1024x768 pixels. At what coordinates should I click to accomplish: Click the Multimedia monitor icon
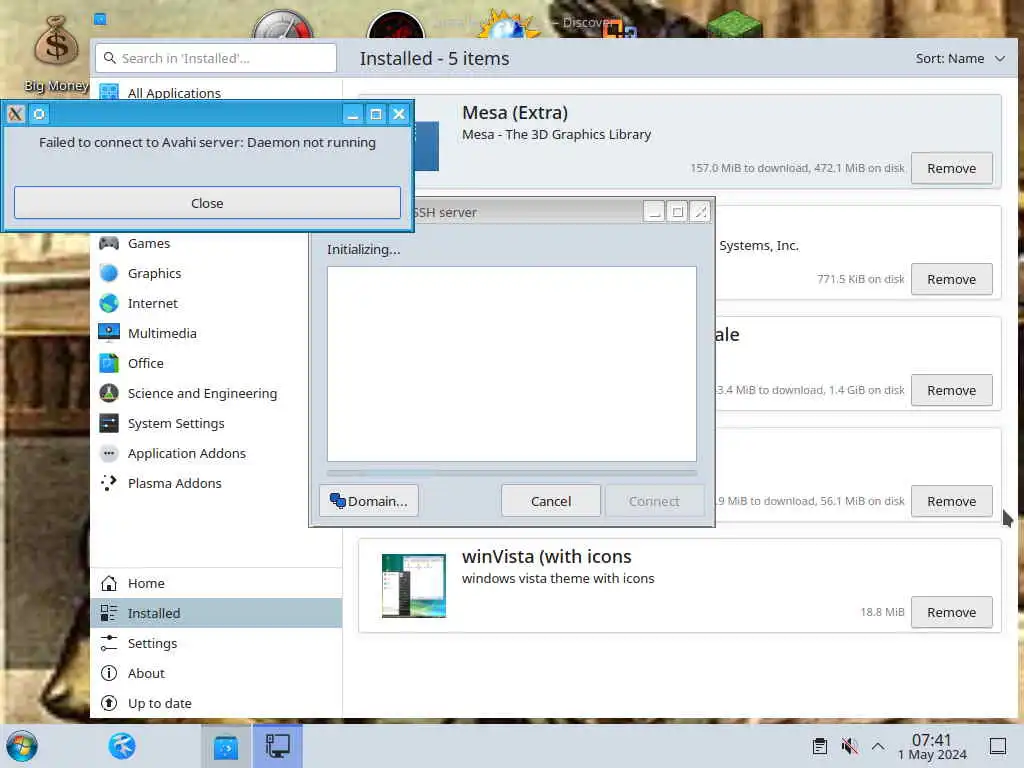(108, 333)
